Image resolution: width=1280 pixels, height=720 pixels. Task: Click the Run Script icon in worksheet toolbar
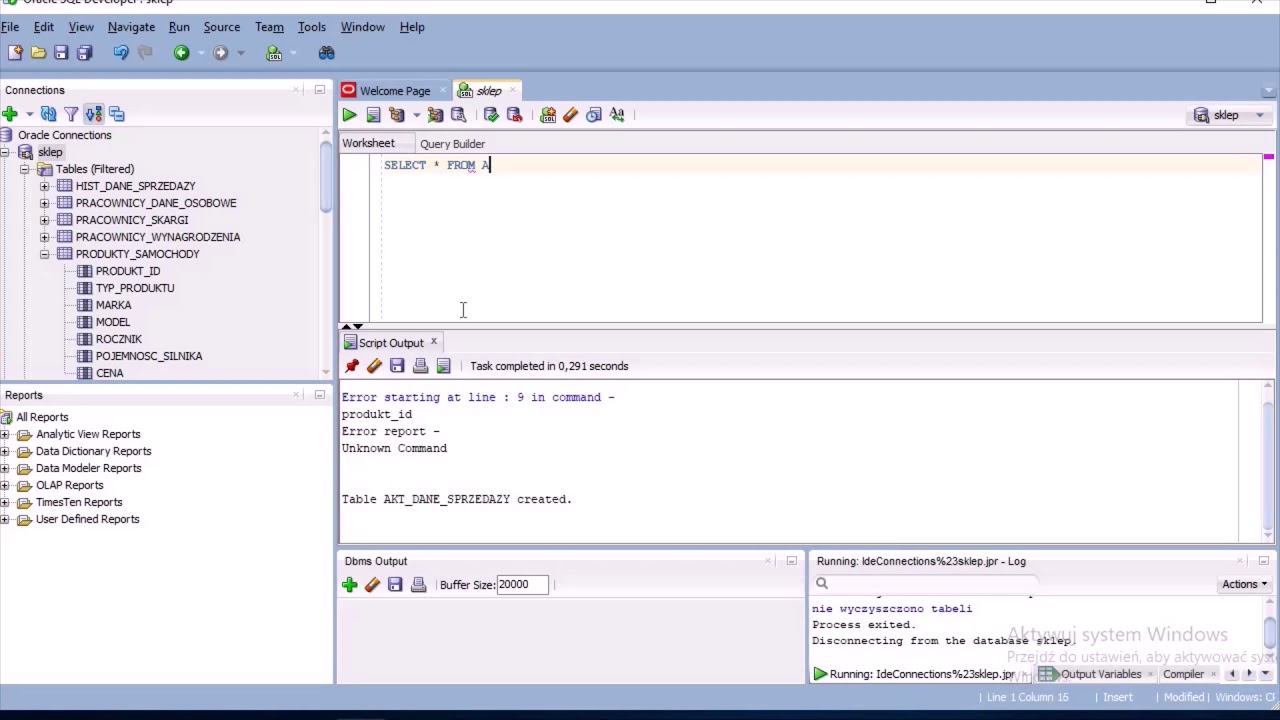click(373, 115)
